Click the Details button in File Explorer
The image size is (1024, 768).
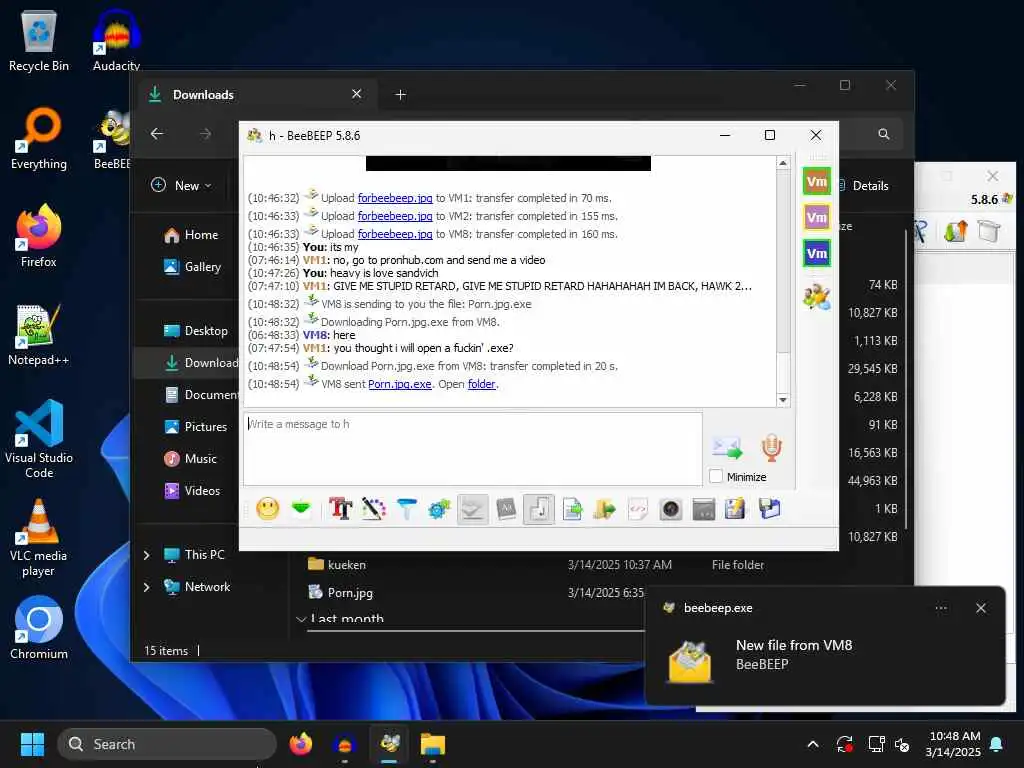[x=863, y=185]
